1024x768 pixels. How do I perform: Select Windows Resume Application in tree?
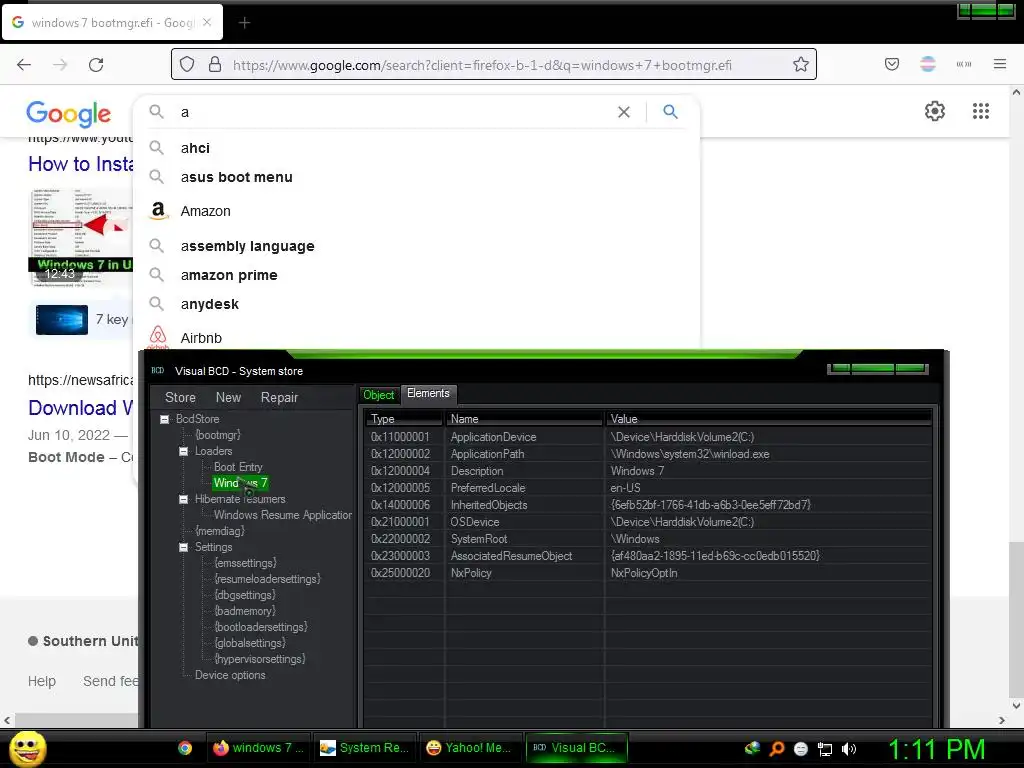point(283,515)
